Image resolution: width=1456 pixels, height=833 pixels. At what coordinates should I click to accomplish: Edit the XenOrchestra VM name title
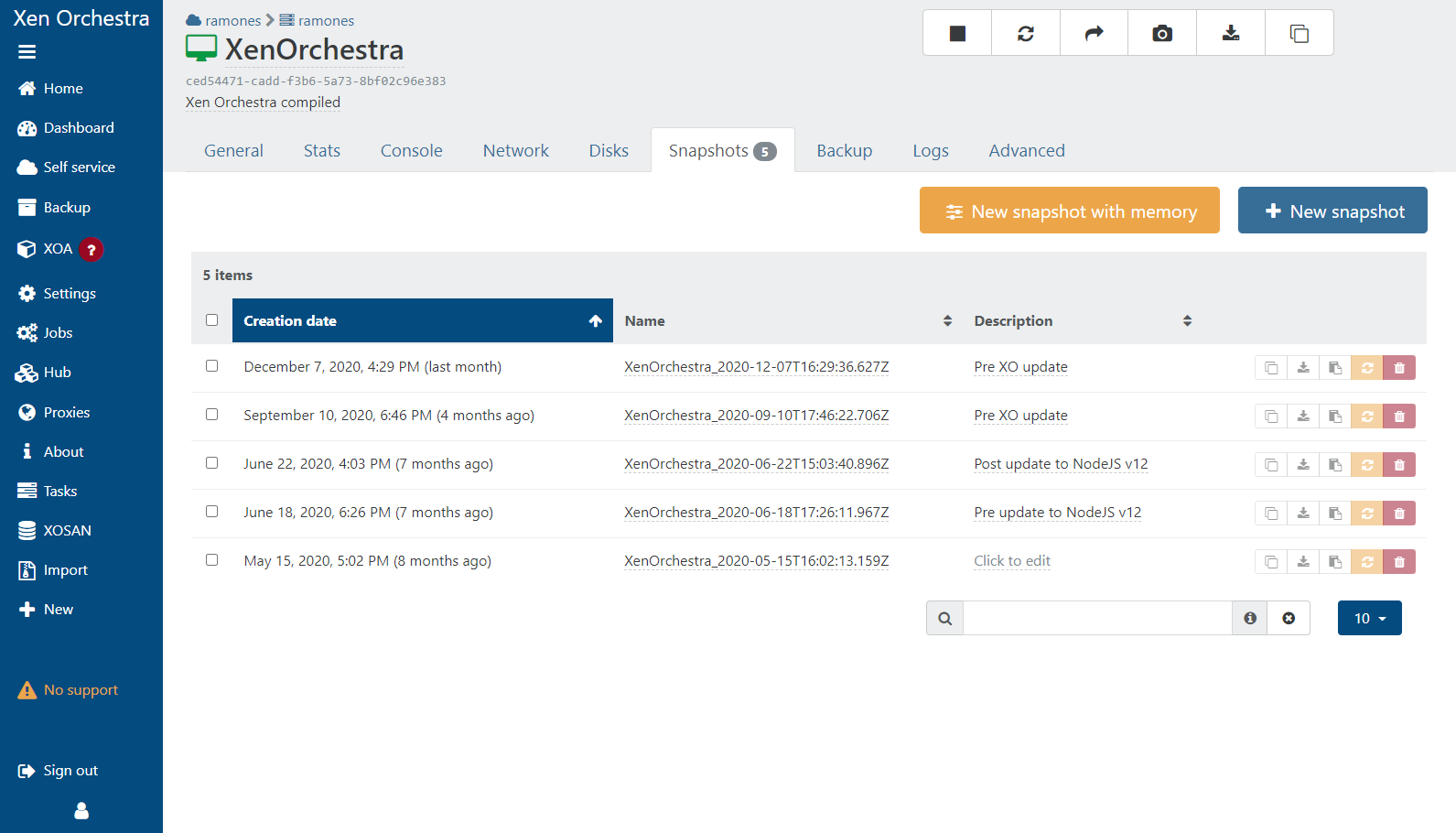click(x=314, y=49)
